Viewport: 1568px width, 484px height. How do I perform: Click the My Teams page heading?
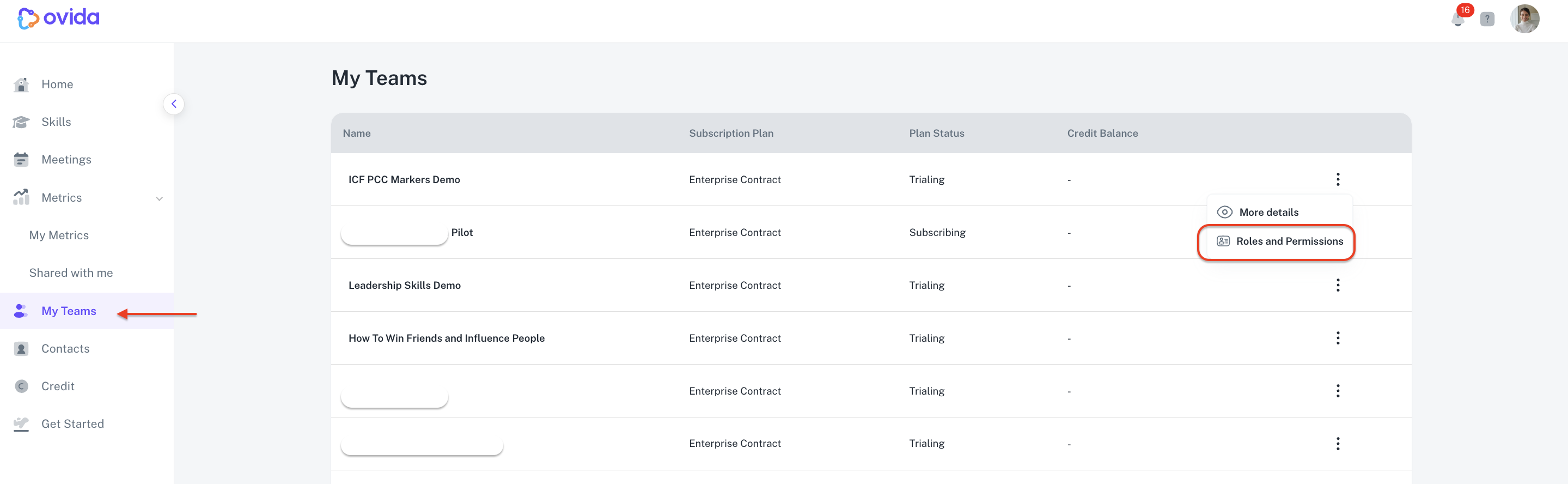pos(379,78)
